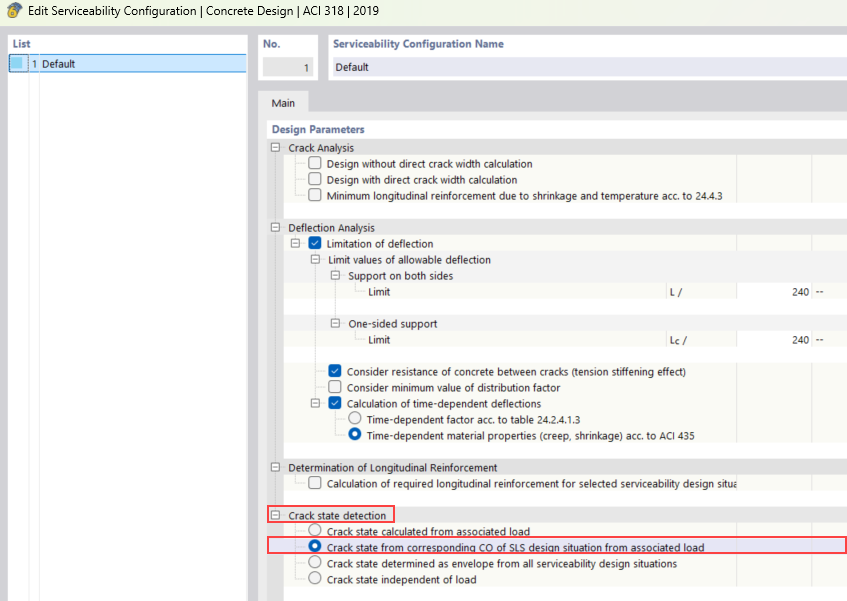Enable Consider minimum value of distribution factor
The image size is (847, 601).
pos(335,387)
